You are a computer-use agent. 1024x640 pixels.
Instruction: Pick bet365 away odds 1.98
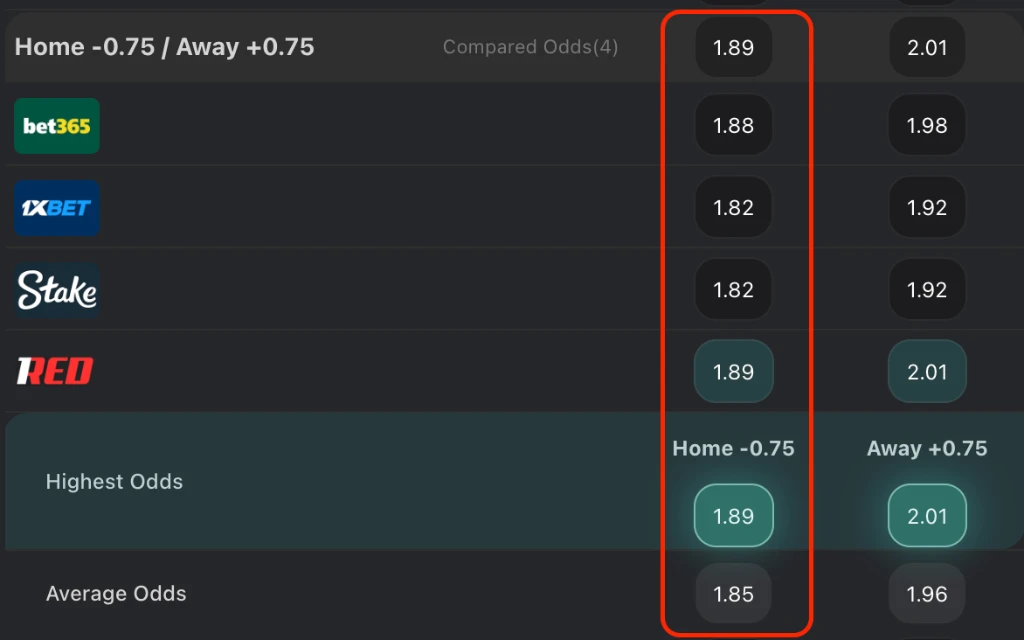pos(927,126)
